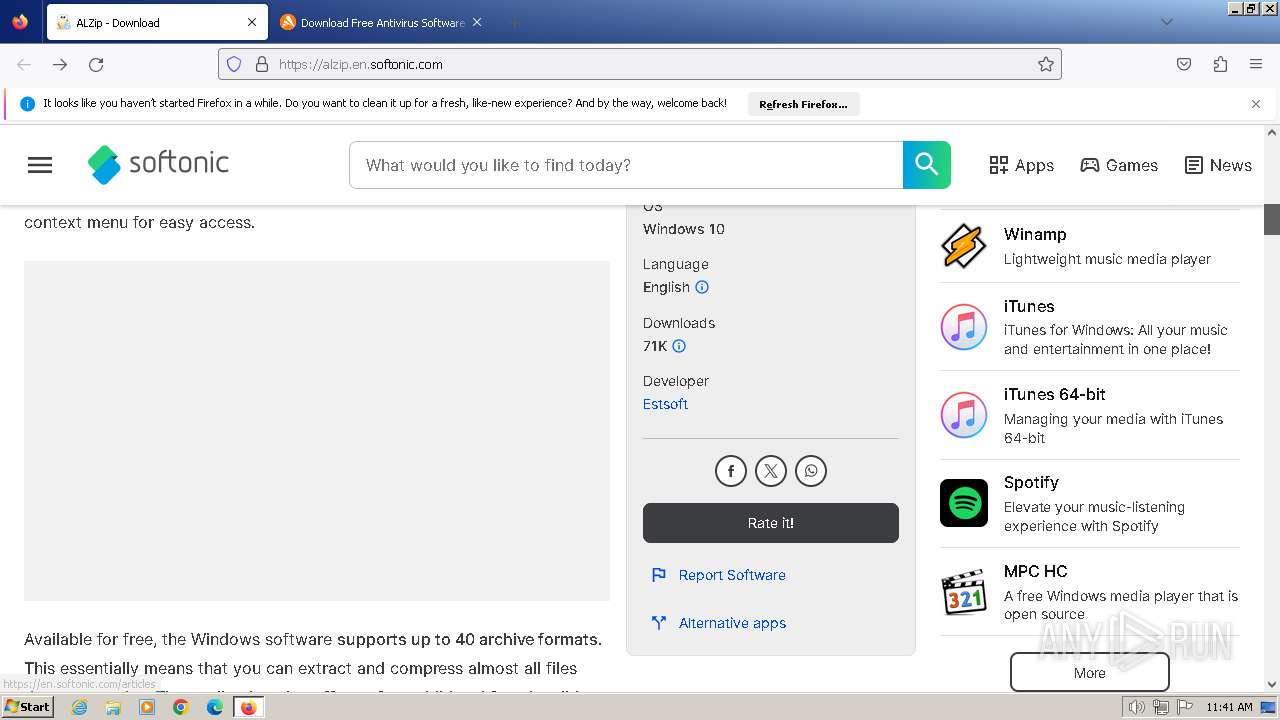Click the Softonic logo
This screenshot has height=720, width=1280.
point(158,164)
